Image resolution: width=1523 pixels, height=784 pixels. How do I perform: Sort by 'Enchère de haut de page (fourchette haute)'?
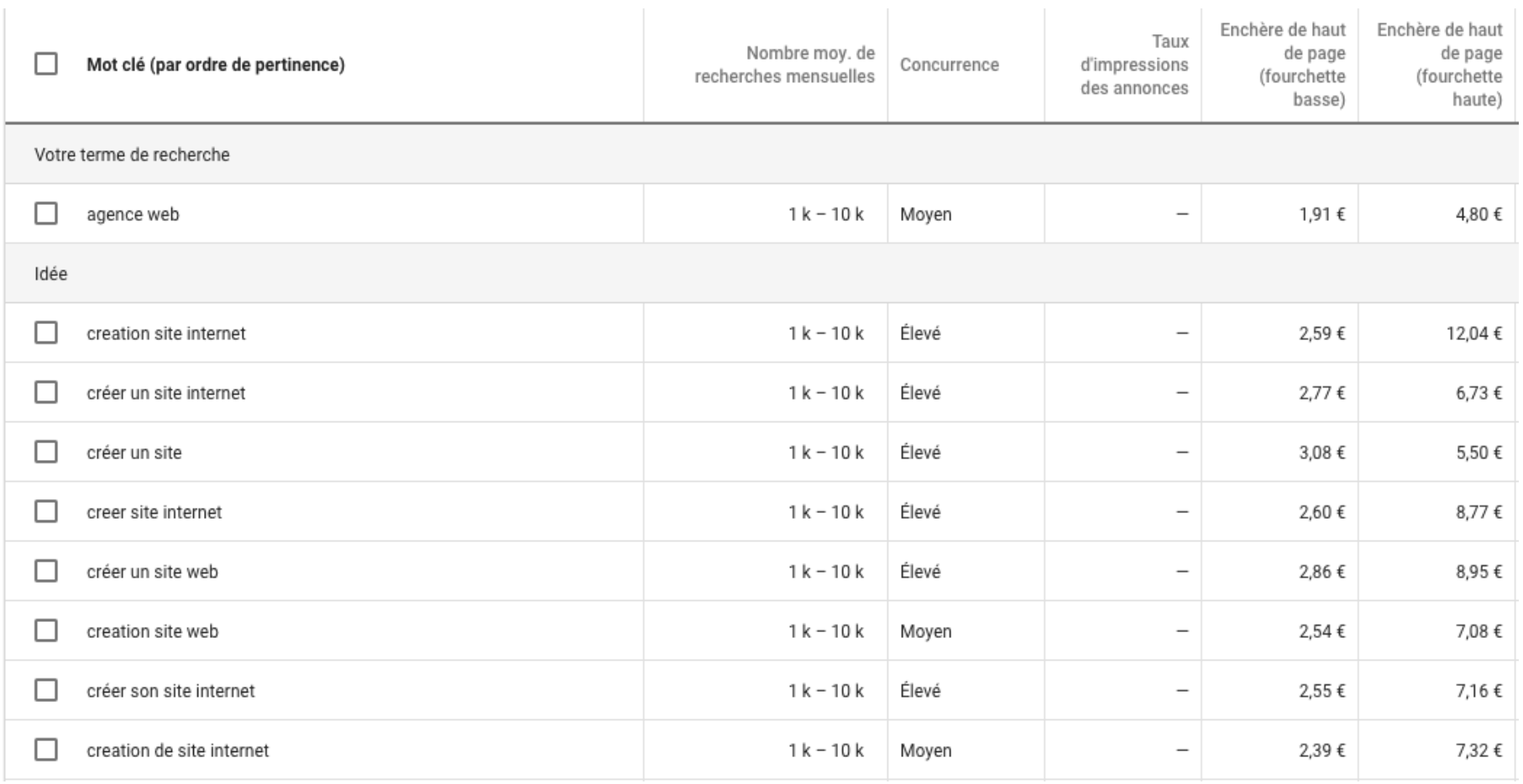[x=1439, y=65]
